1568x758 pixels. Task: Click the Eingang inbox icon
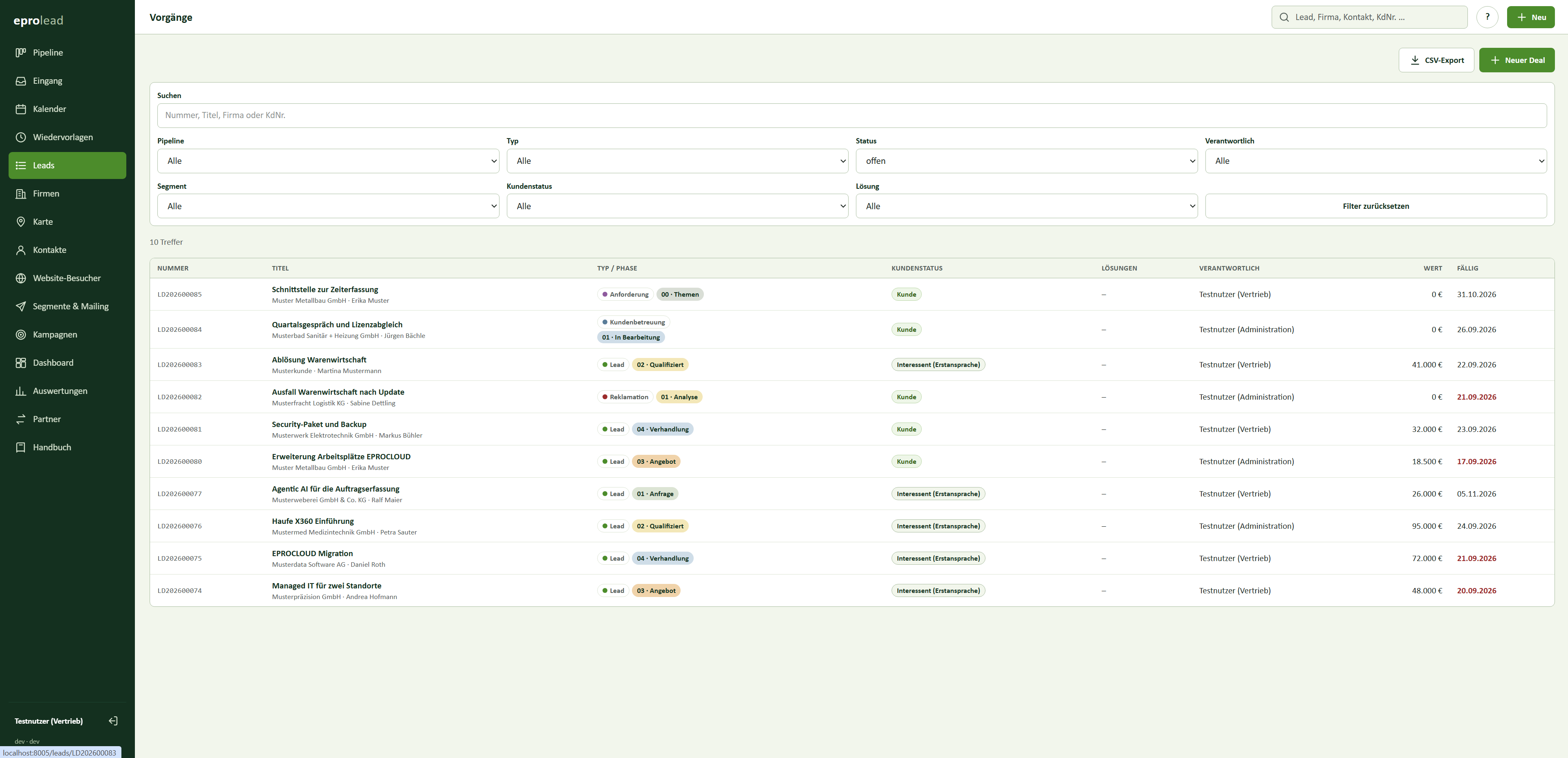tap(21, 81)
